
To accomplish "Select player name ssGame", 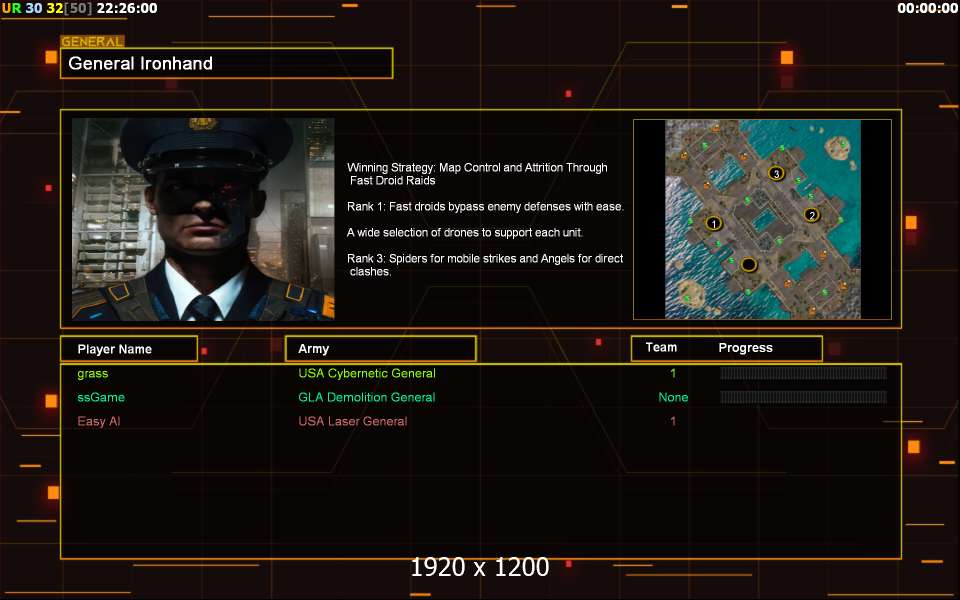I will tap(101, 397).
